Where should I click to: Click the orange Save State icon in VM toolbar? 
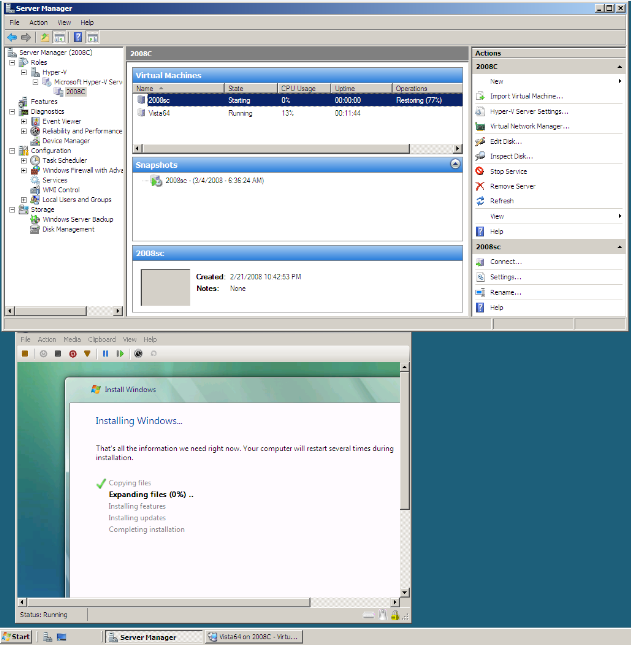coord(87,353)
